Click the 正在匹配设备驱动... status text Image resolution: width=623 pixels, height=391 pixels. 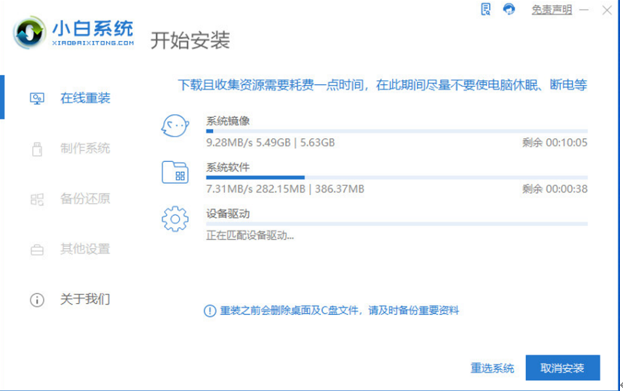pos(250,236)
